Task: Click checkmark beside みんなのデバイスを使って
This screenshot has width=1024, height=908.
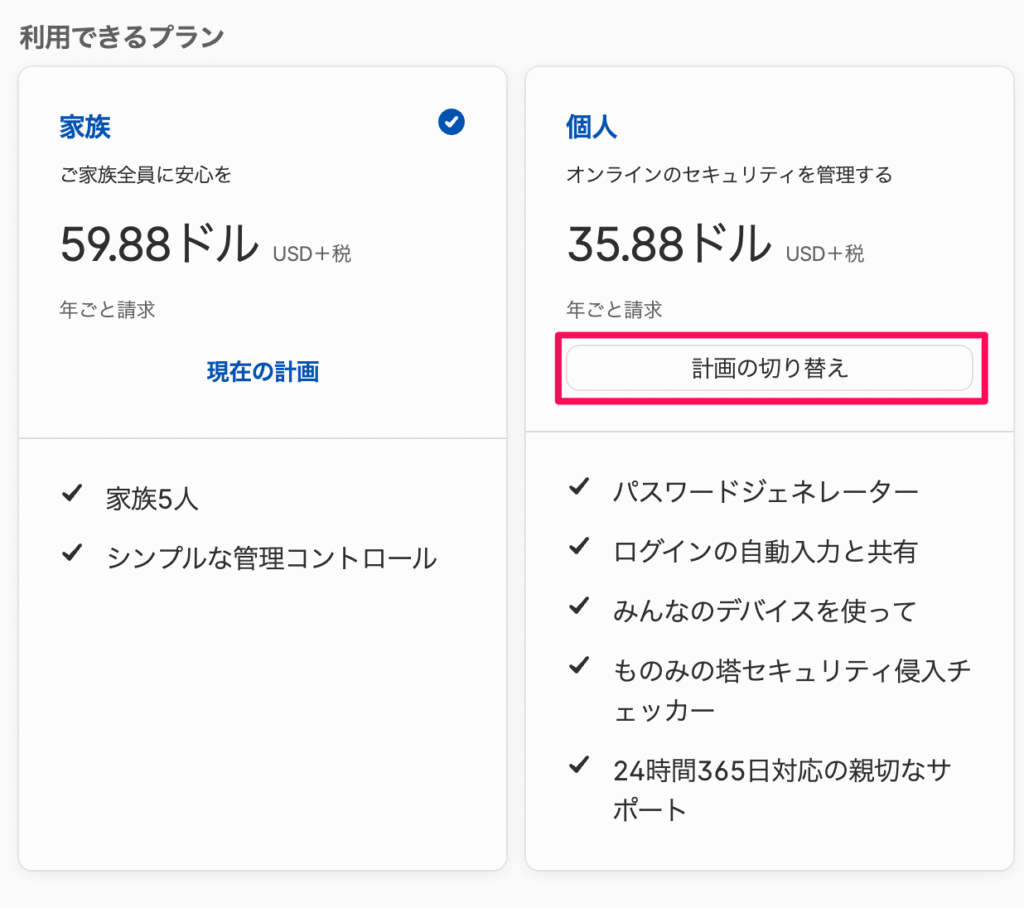Action: (579, 606)
